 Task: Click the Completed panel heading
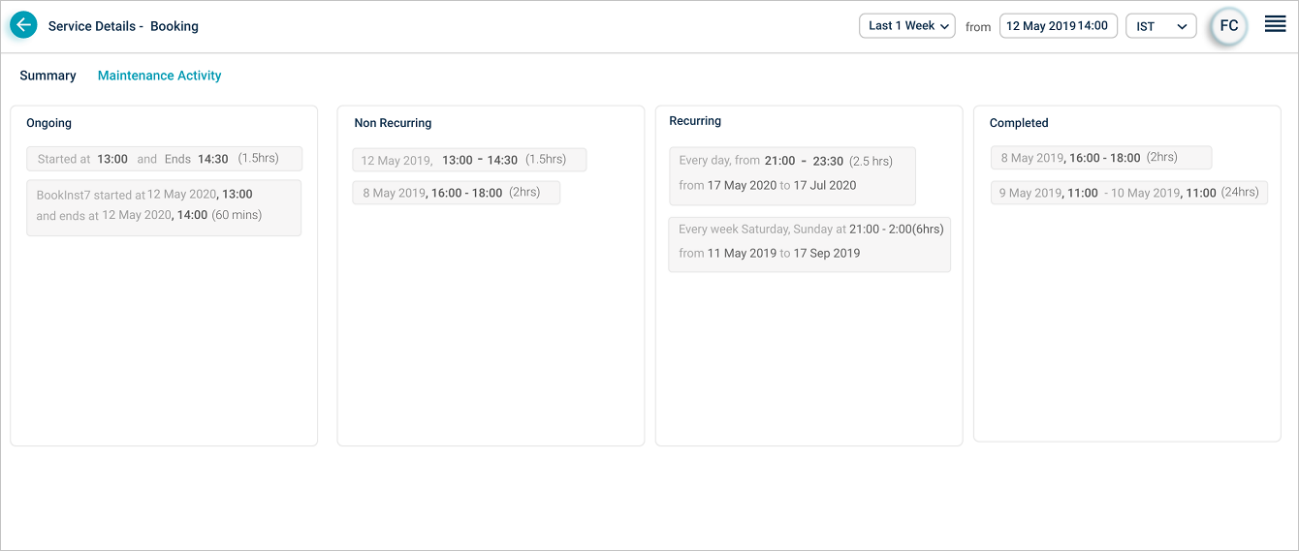pyautogui.click(x=1019, y=123)
